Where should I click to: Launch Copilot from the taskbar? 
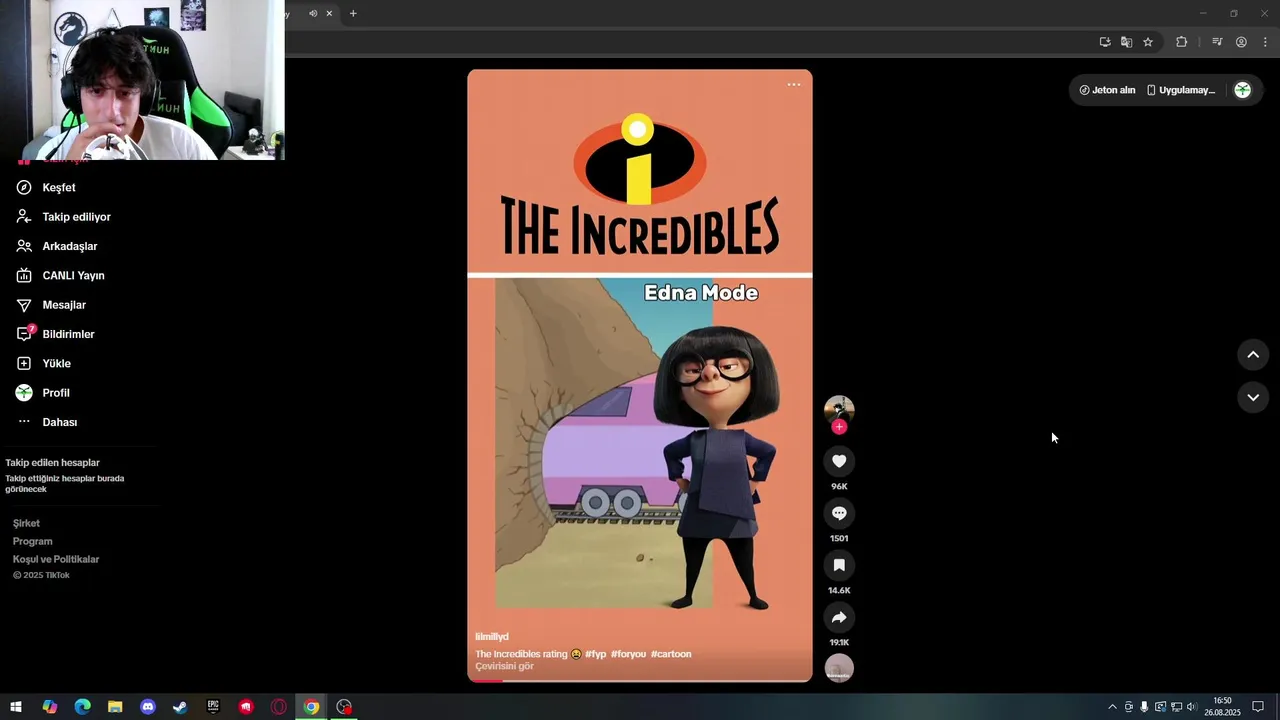(49, 707)
